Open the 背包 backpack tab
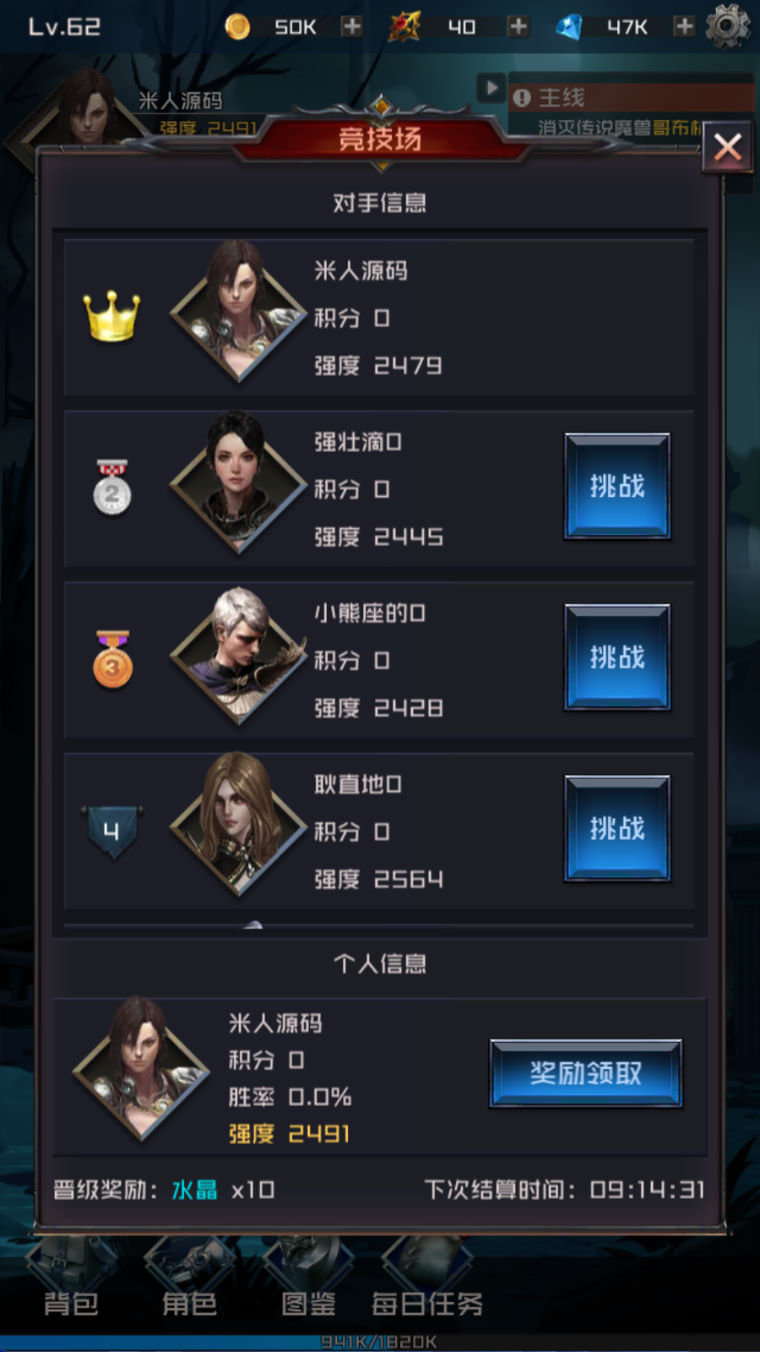The height and width of the screenshot is (1352, 760). pos(71,1304)
